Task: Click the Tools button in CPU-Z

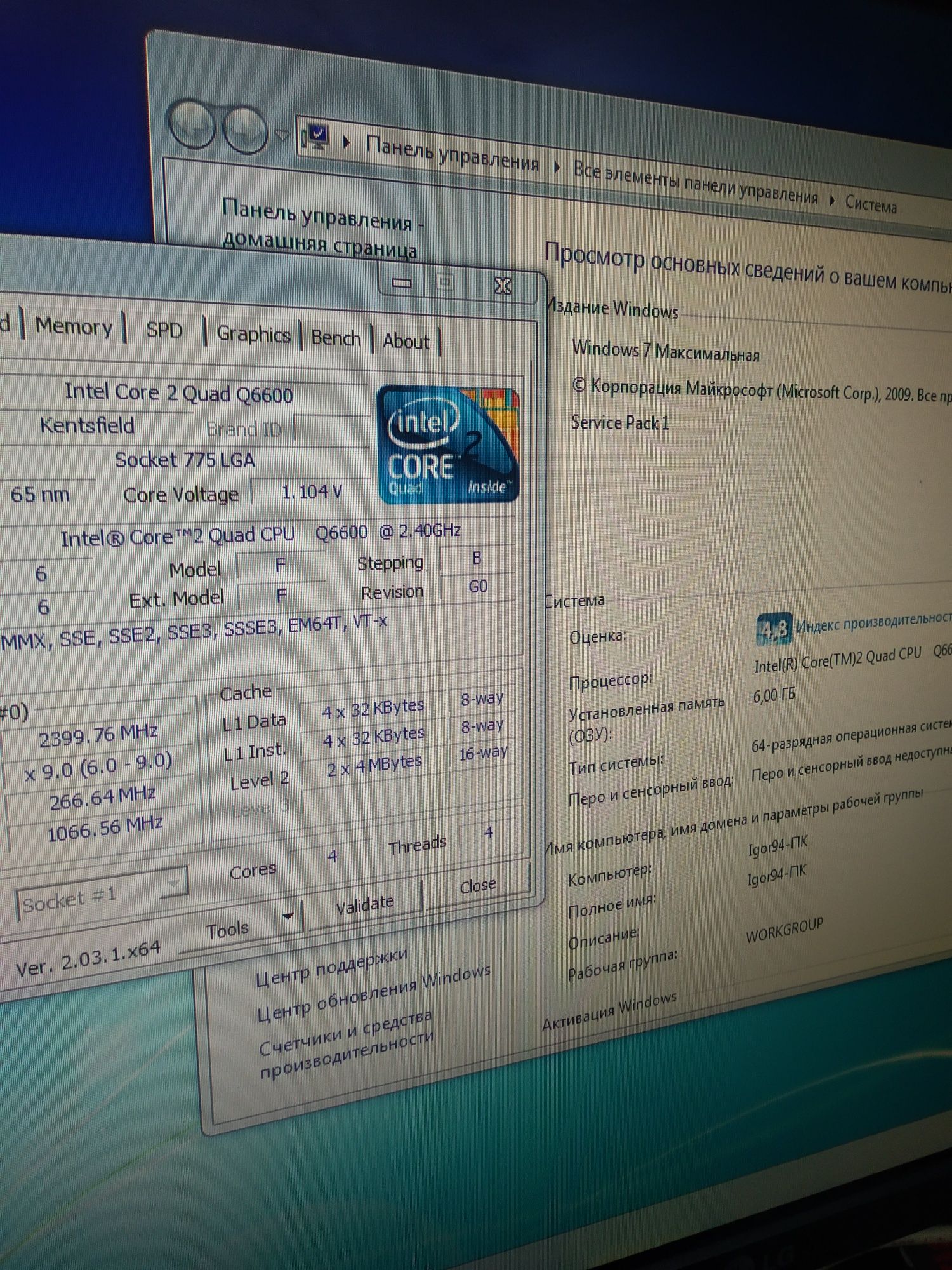Action: tap(227, 930)
